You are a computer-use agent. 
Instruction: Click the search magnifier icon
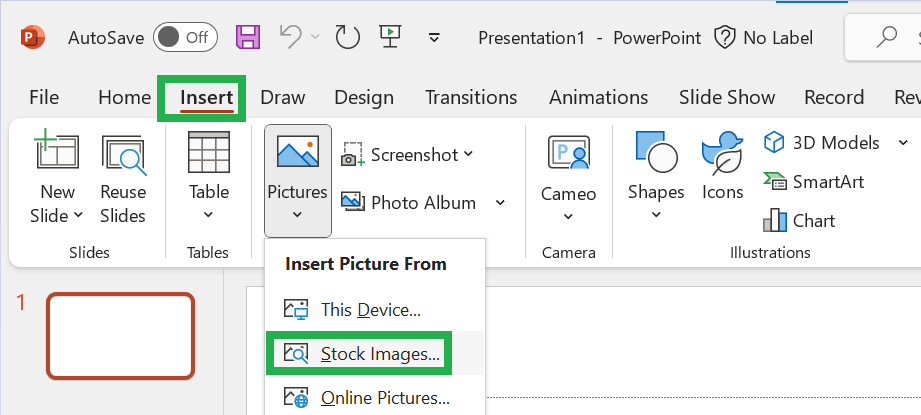point(886,38)
